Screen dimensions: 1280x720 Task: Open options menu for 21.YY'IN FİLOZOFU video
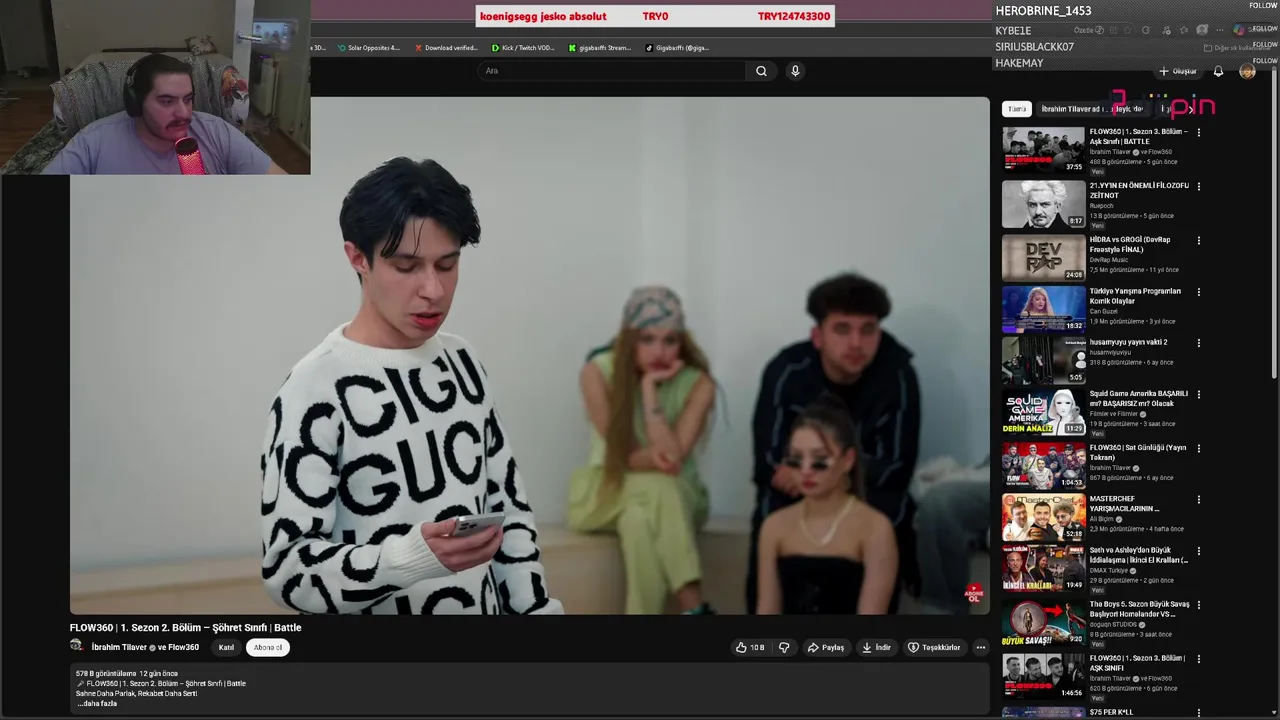click(x=1199, y=186)
